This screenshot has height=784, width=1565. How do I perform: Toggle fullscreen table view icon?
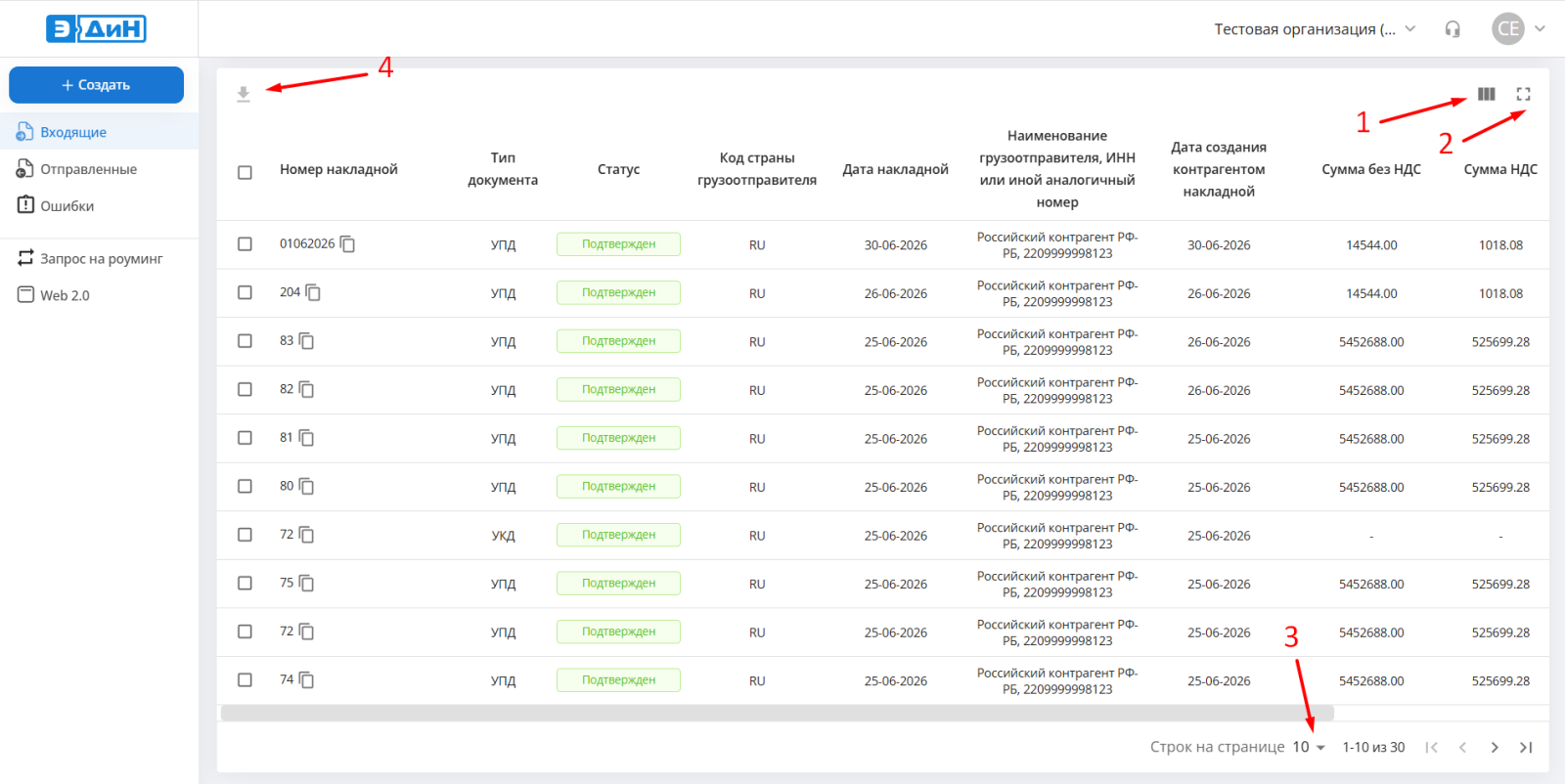coord(1523,94)
